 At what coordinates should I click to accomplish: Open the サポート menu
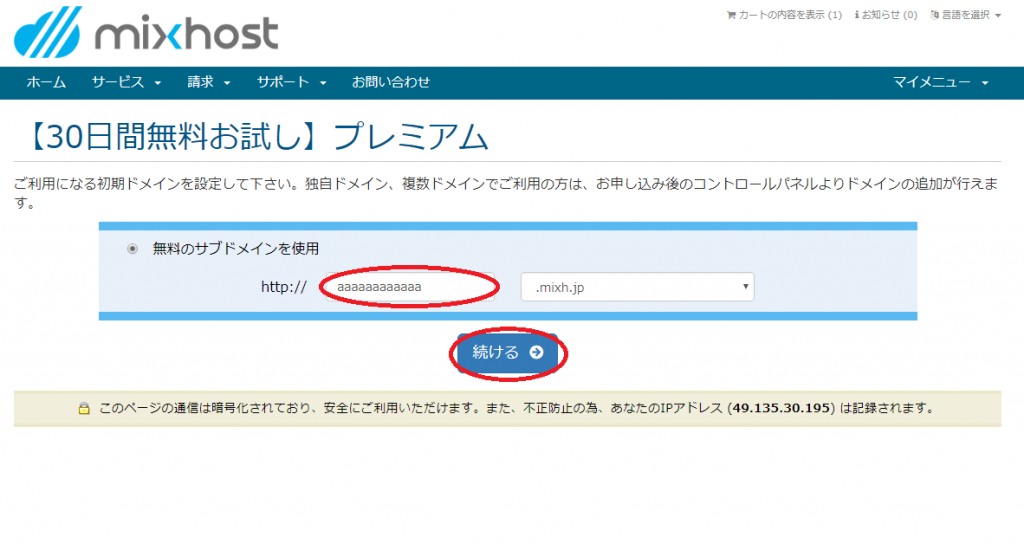pyautogui.click(x=291, y=82)
